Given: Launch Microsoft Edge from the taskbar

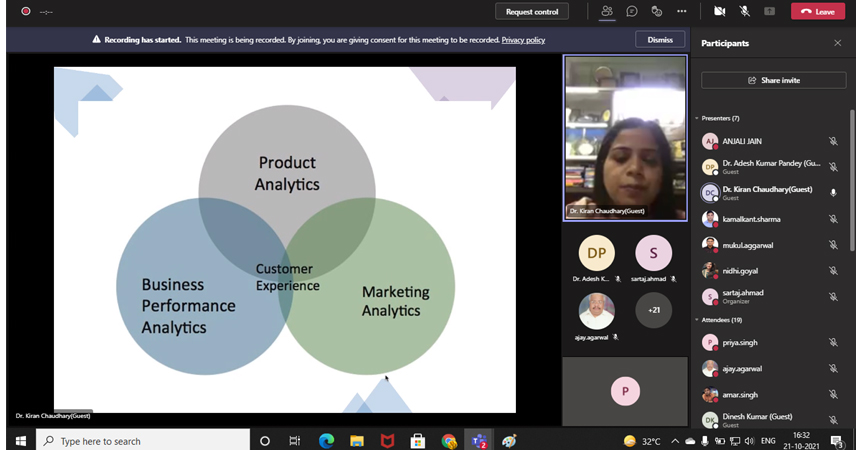Looking at the screenshot, I should [326, 441].
